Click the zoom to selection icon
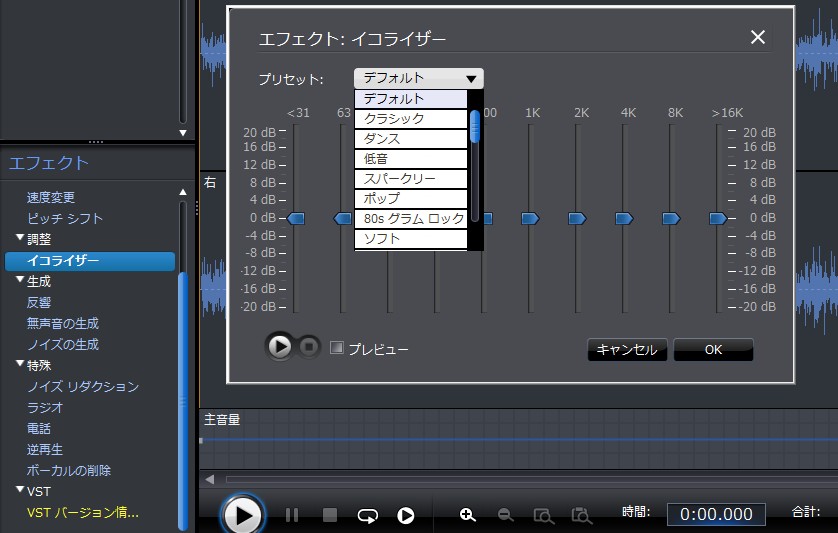This screenshot has width=838, height=533. pyautogui.click(x=544, y=515)
